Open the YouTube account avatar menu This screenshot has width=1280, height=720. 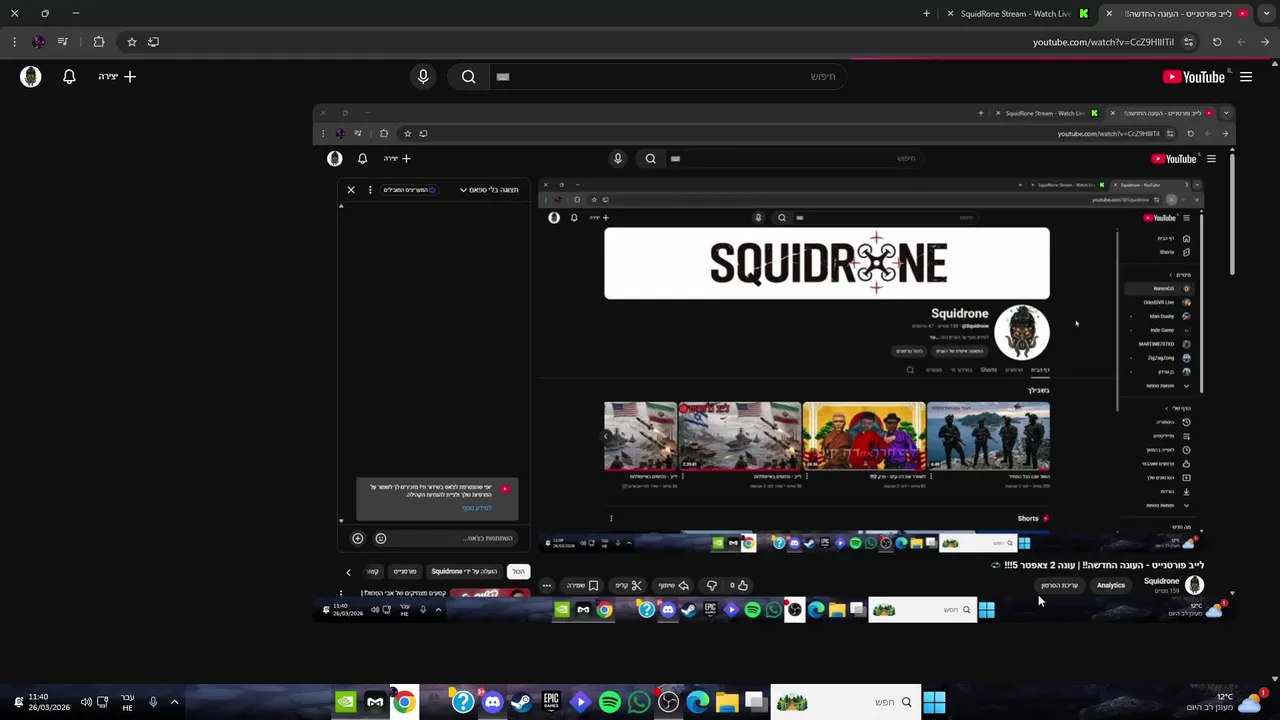[31, 77]
